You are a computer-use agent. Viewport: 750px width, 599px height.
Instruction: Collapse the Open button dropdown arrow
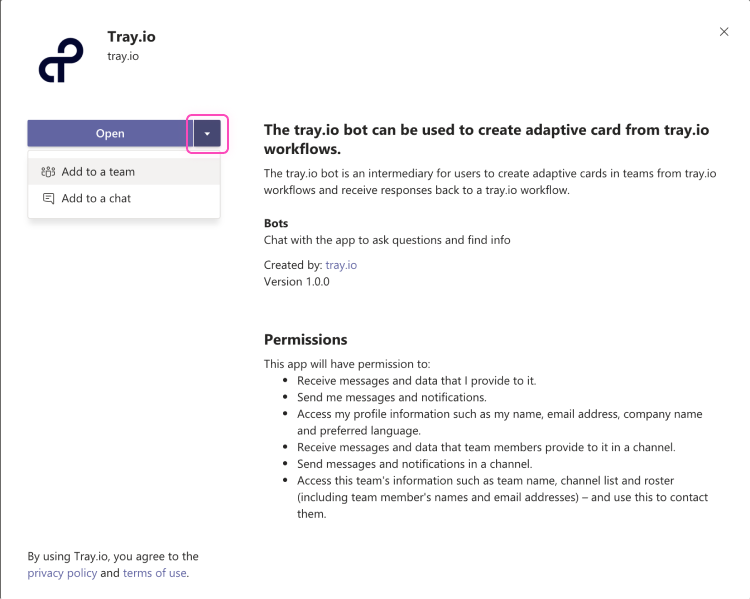(207, 134)
